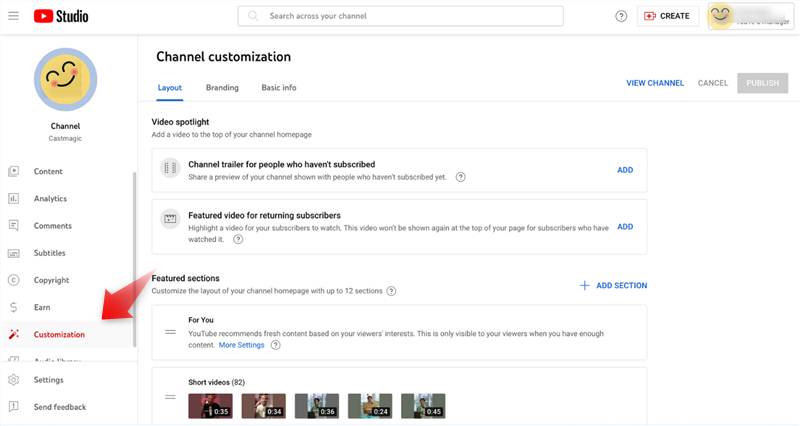The width and height of the screenshot is (800, 426).
Task: Click the 'Short videos (82)' section title
Action: click(216, 382)
